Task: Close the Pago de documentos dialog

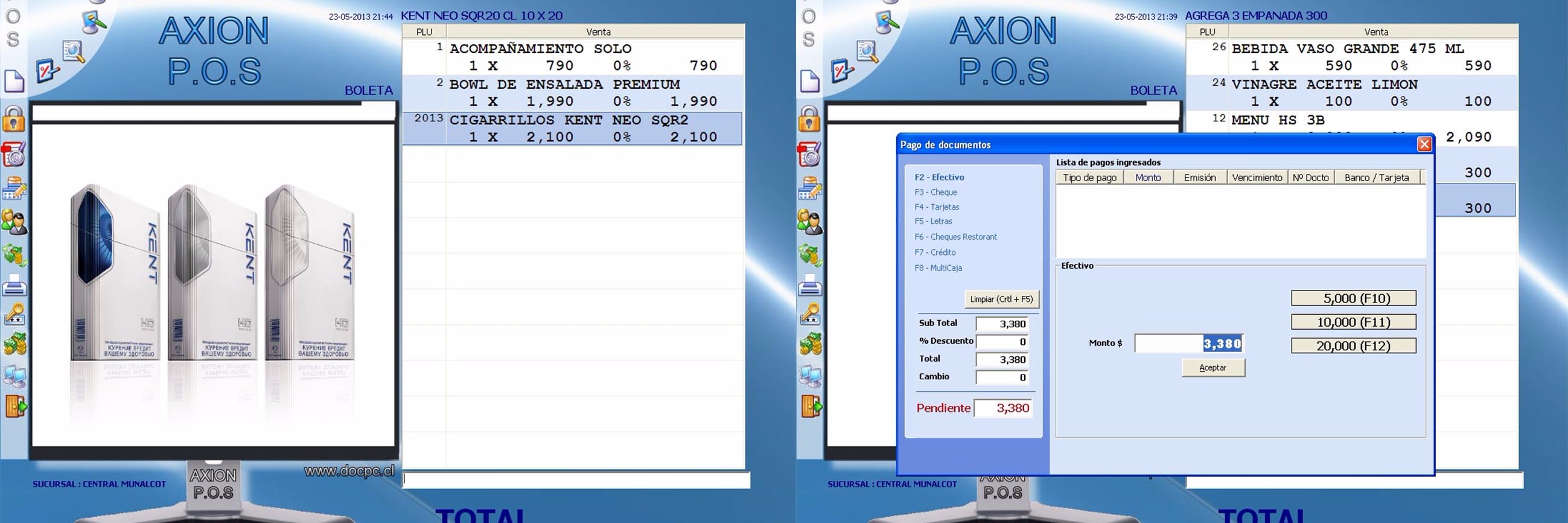Action: pyautogui.click(x=1424, y=144)
